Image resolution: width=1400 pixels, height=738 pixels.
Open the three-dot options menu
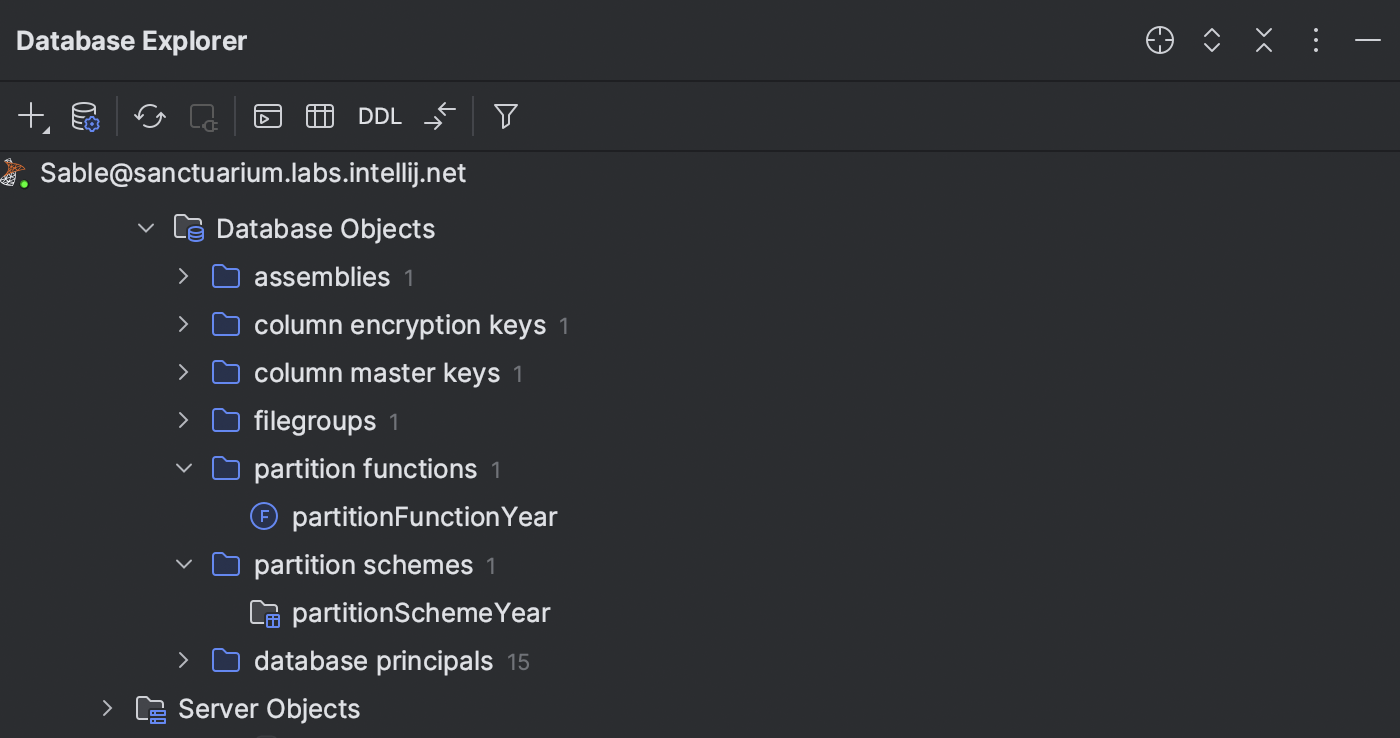(x=1315, y=40)
